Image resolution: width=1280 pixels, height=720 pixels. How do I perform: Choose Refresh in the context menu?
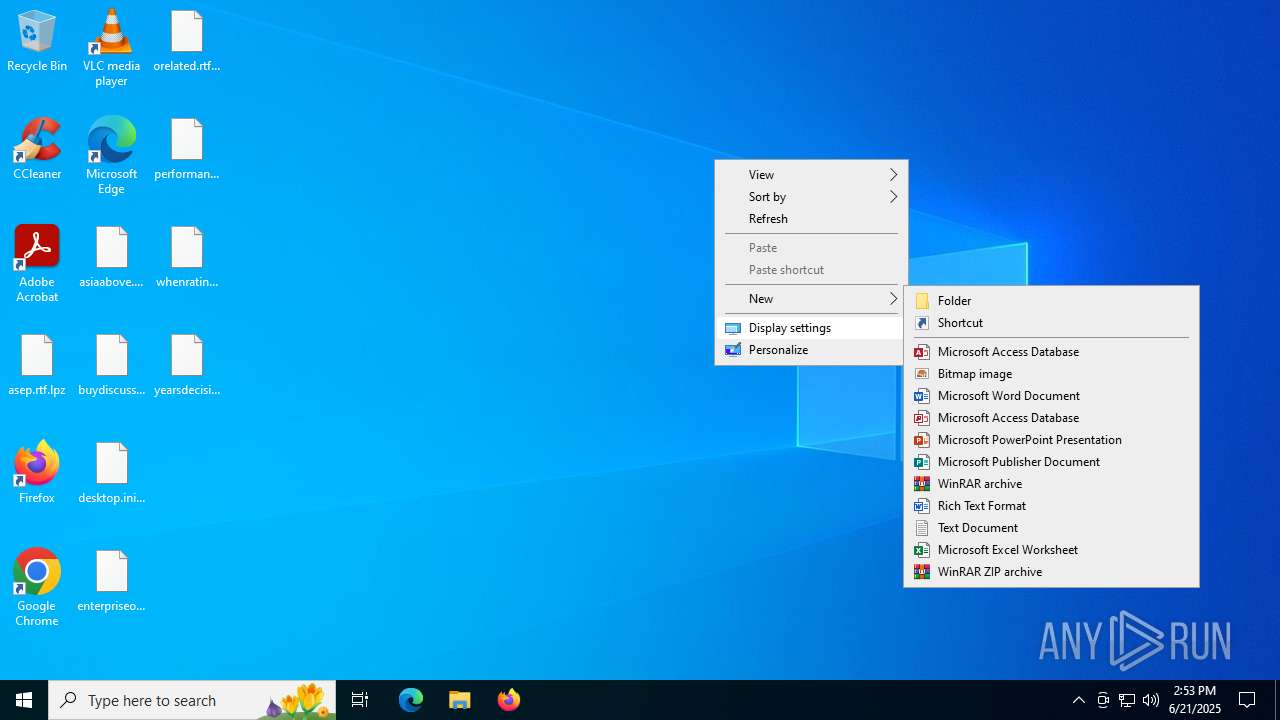pos(811,219)
